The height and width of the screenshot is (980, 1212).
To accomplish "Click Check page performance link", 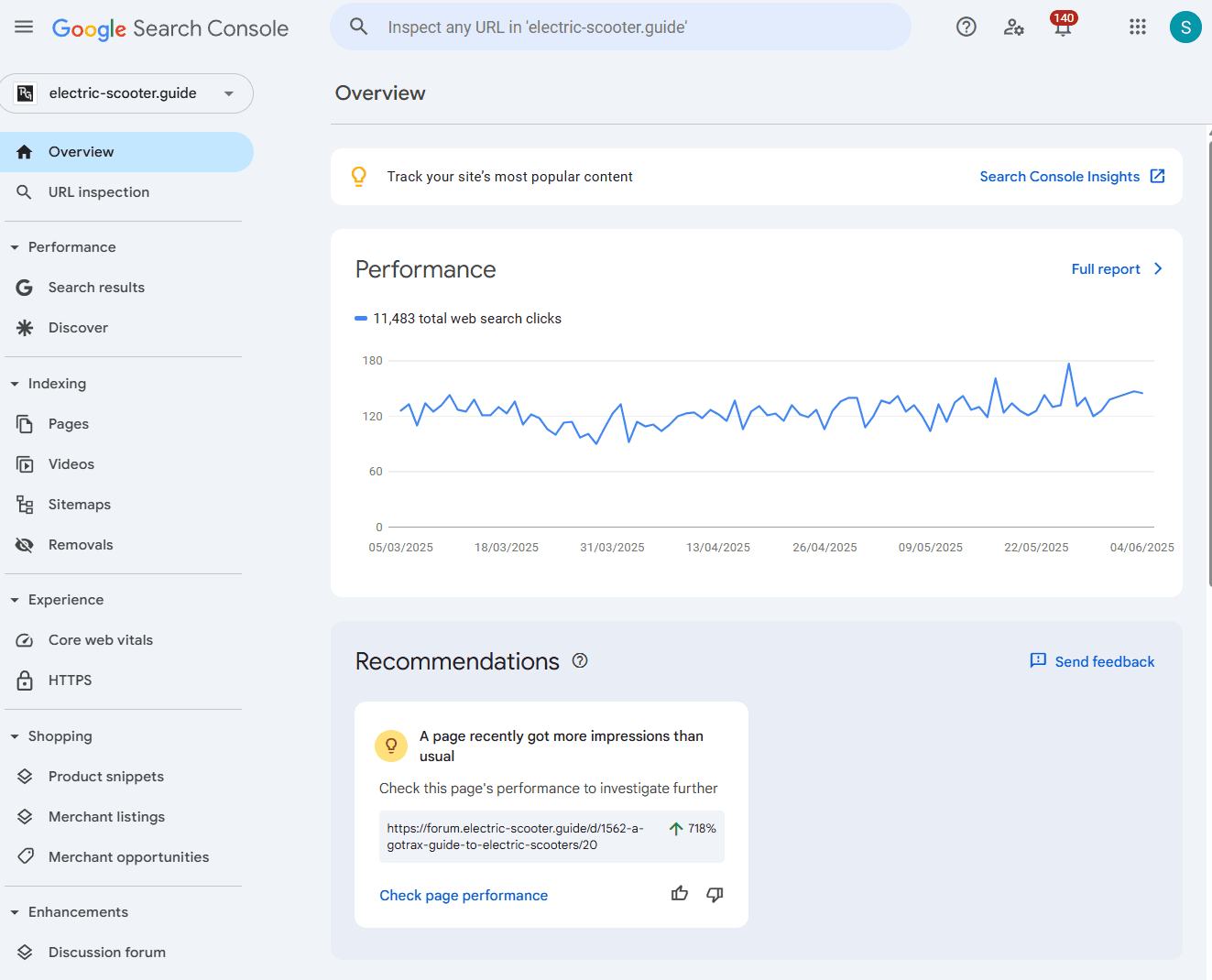I will pyautogui.click(x=464, y=896).
